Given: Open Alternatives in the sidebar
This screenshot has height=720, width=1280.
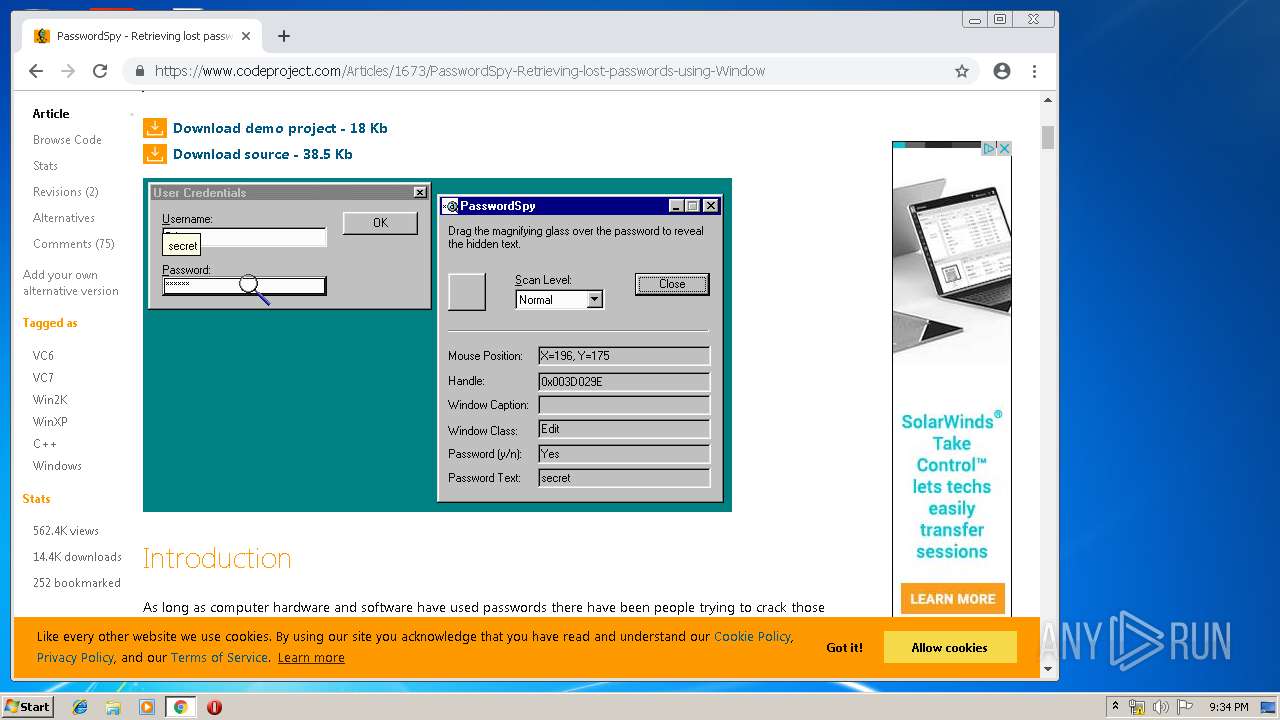Looking at the screenshot, I should coord(64,218).
